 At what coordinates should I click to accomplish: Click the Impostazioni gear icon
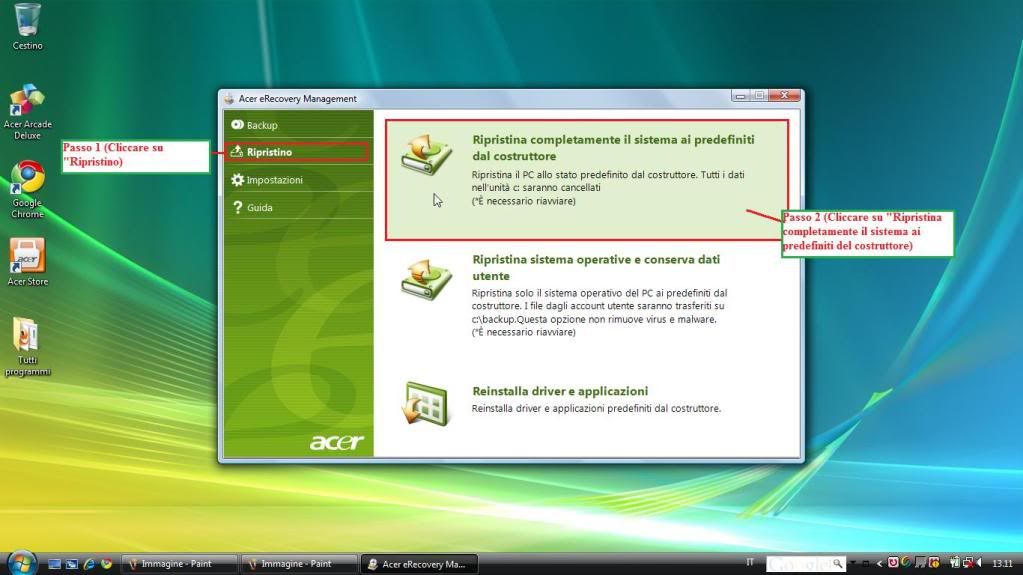[237, 179]
